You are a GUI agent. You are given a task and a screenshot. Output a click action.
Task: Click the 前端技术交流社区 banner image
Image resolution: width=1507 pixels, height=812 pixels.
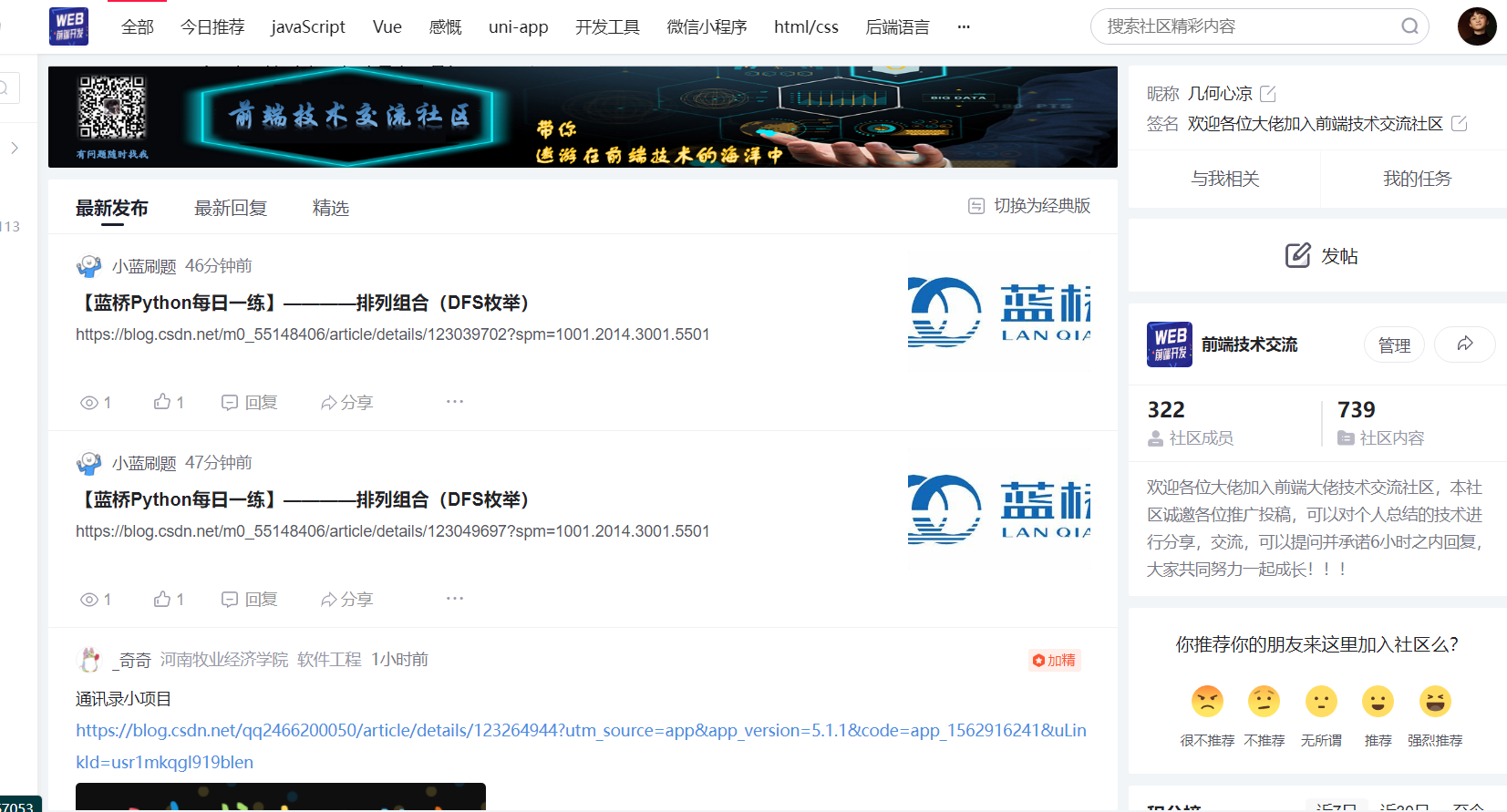coord(583,117)
